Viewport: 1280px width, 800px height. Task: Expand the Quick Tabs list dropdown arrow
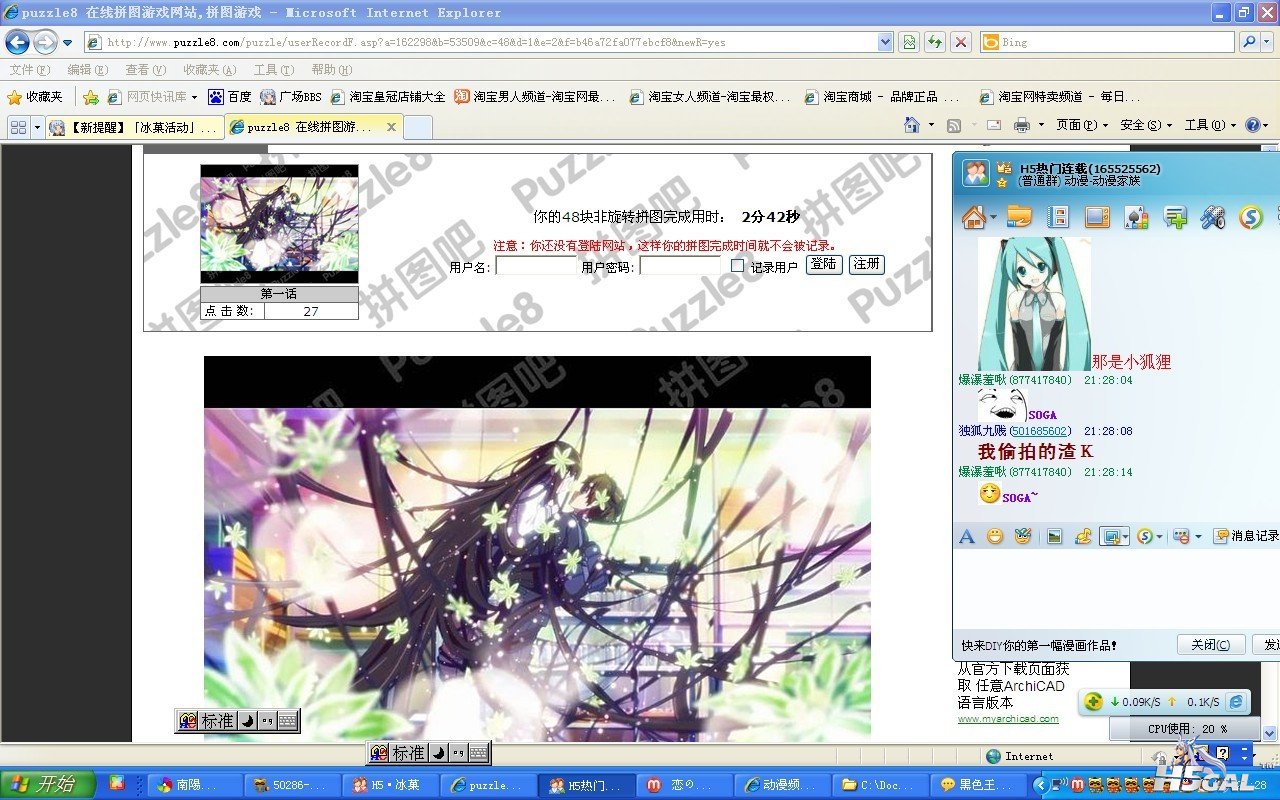(37, 127)
